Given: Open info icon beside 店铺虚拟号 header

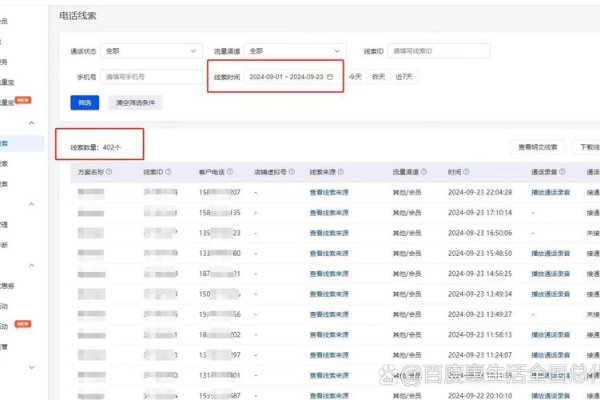Looking at the screenshot, I should point(292,172).
